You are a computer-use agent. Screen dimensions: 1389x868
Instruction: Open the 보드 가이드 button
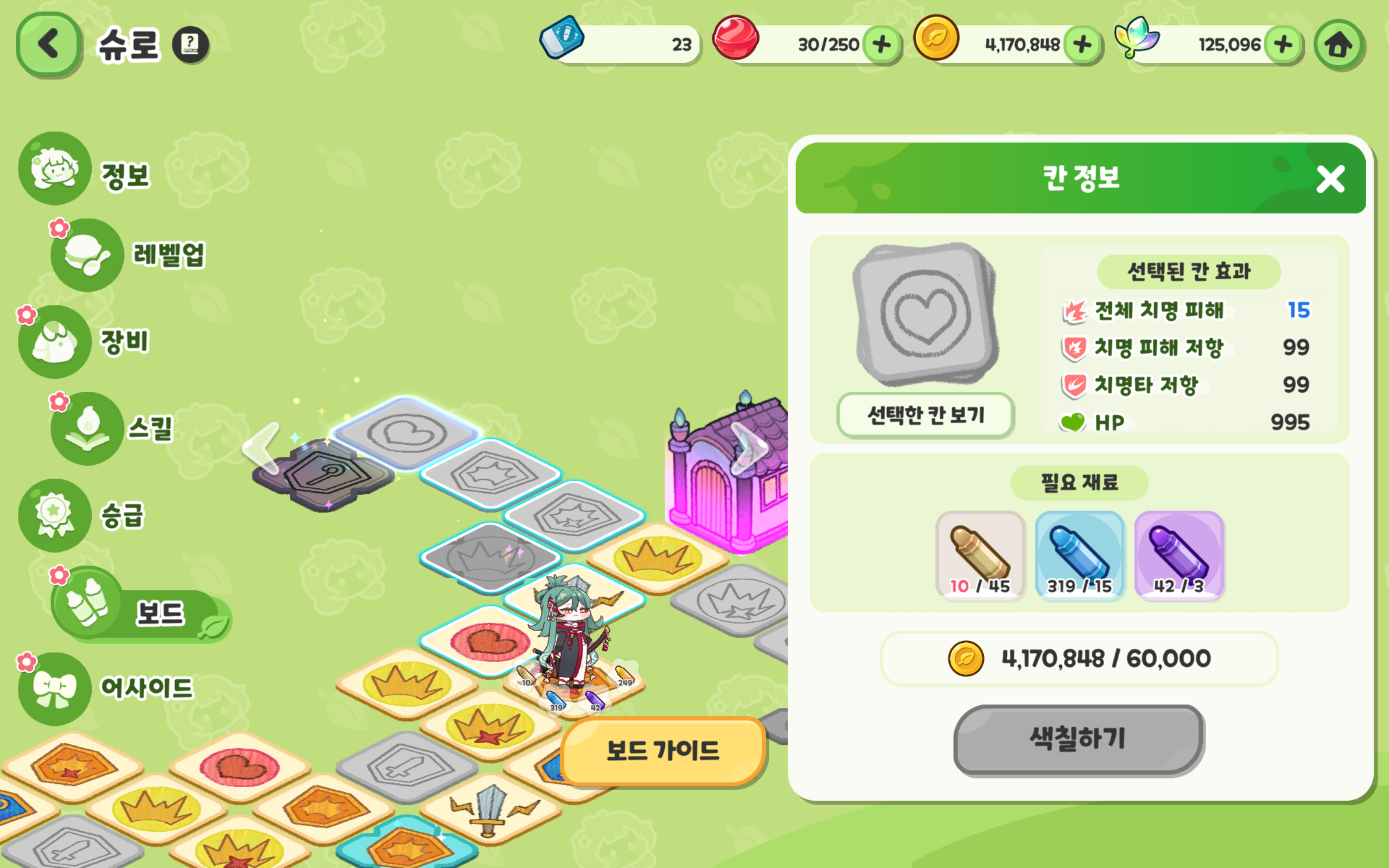(664, 751)
